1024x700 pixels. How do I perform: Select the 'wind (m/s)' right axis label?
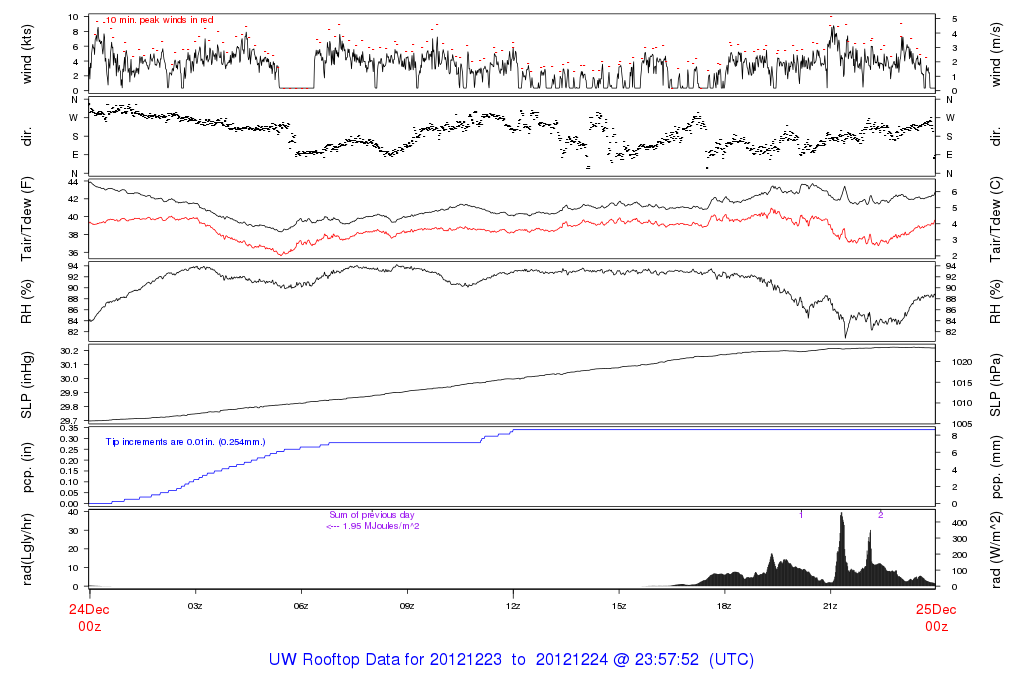click(x=994, y=52)
